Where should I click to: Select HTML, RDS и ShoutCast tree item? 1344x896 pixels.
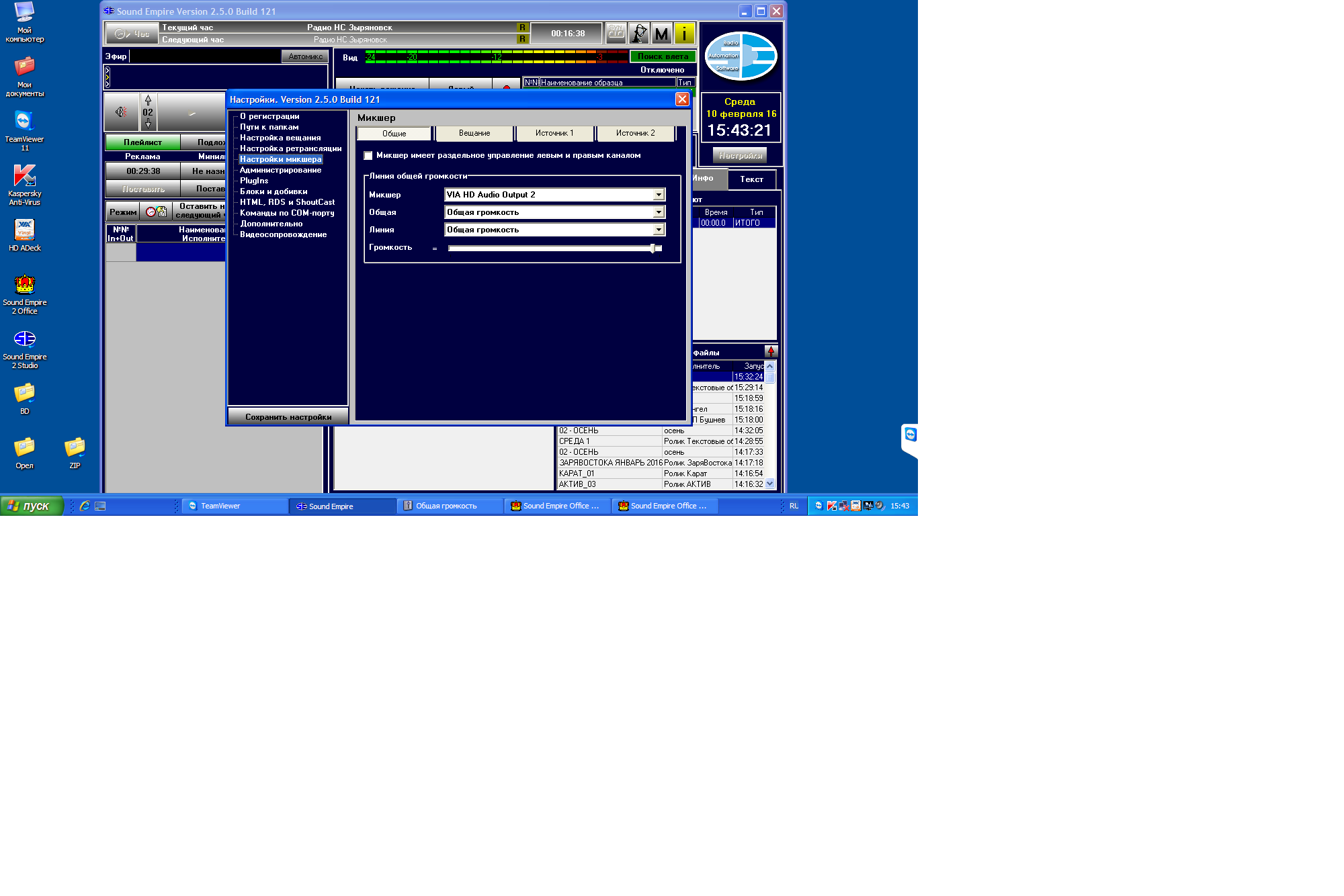tap(288, 202)
